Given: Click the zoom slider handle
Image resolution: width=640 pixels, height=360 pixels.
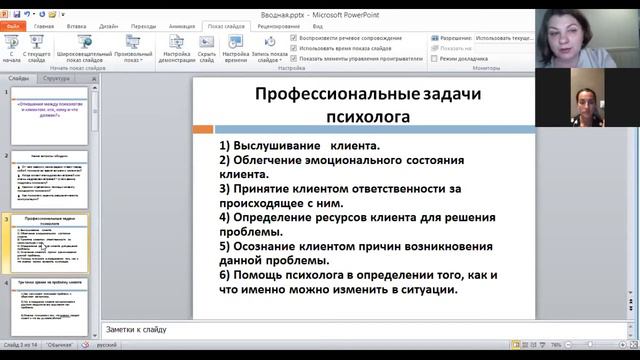Looking at the screenshot, I should pos(590,345).
